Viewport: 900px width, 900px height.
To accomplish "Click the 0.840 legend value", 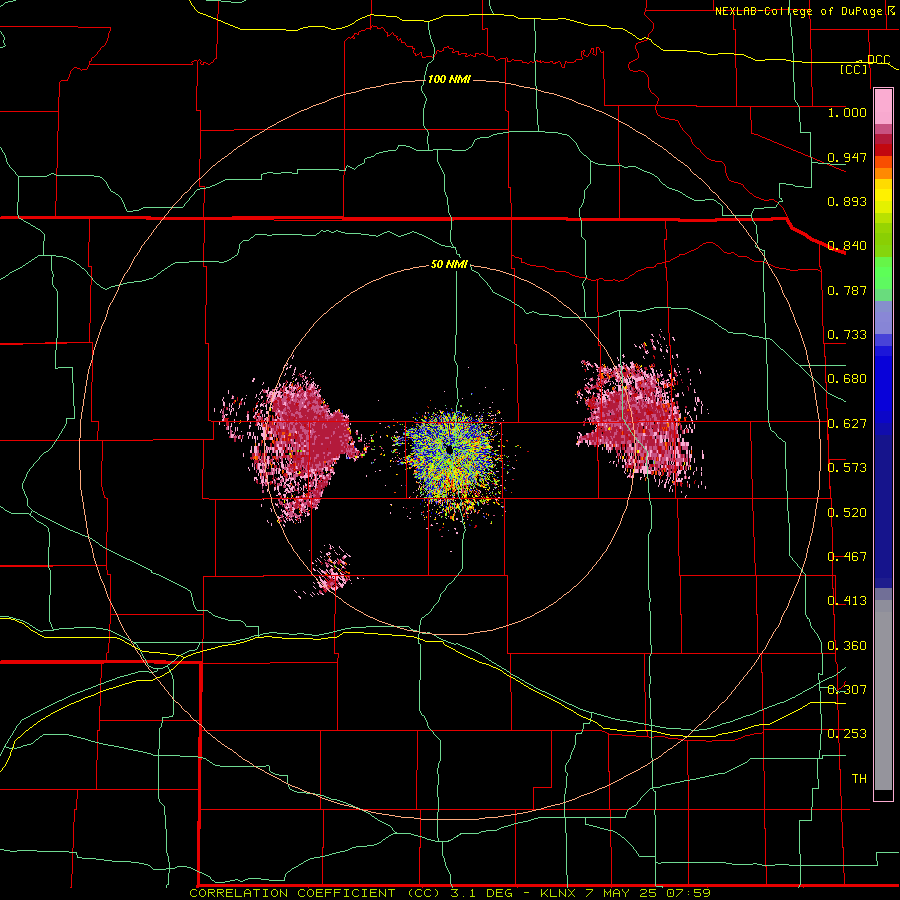I will 847,246.
